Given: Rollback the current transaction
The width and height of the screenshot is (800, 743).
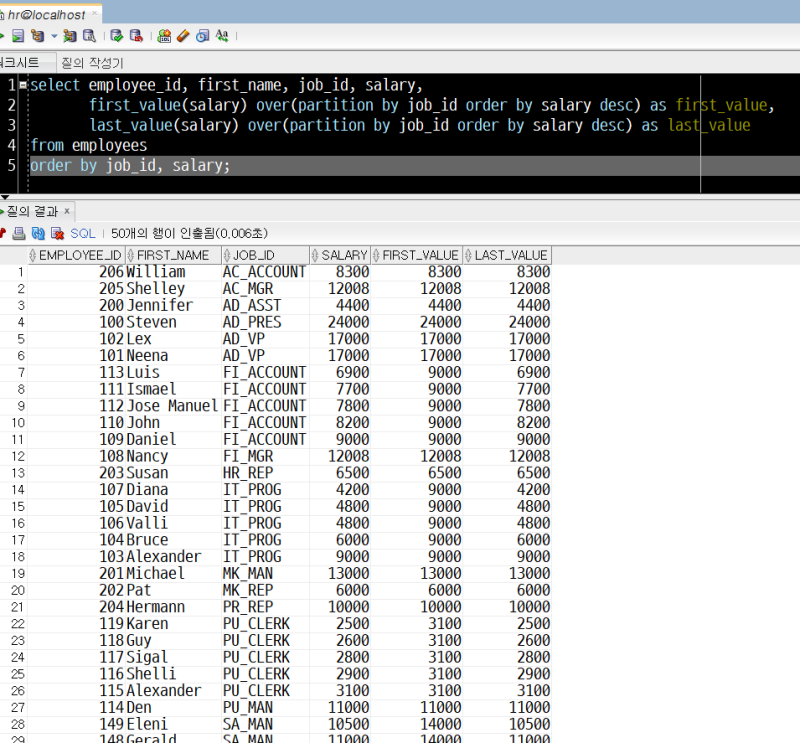Looking at the screenshot, I should click(134, 35).
